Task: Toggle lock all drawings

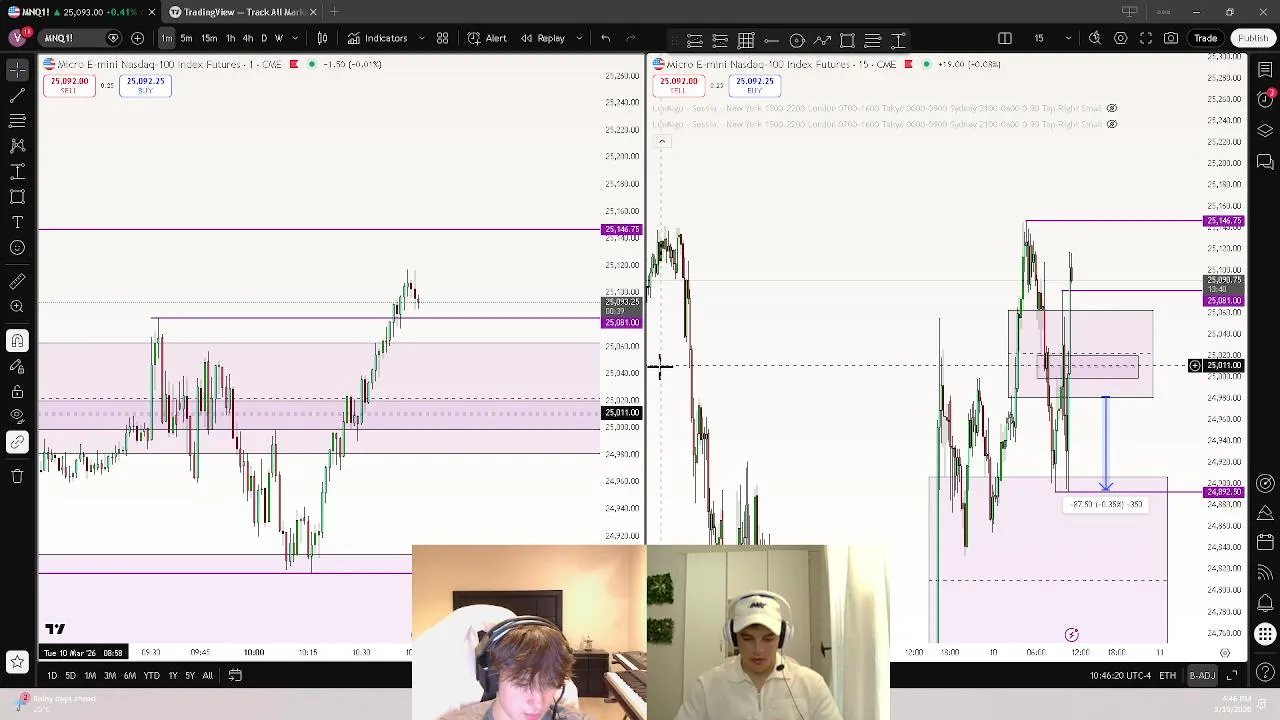Action: pos(17,392)
